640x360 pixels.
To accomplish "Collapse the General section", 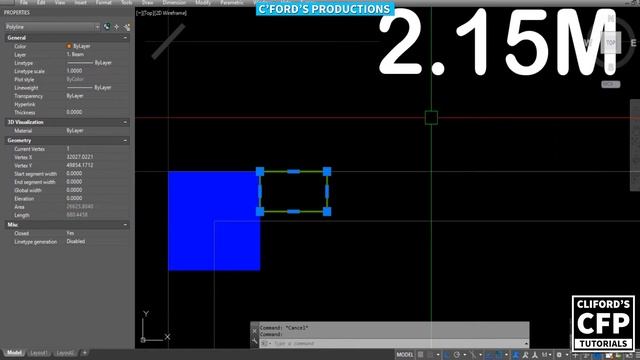I will coord(125,38).
